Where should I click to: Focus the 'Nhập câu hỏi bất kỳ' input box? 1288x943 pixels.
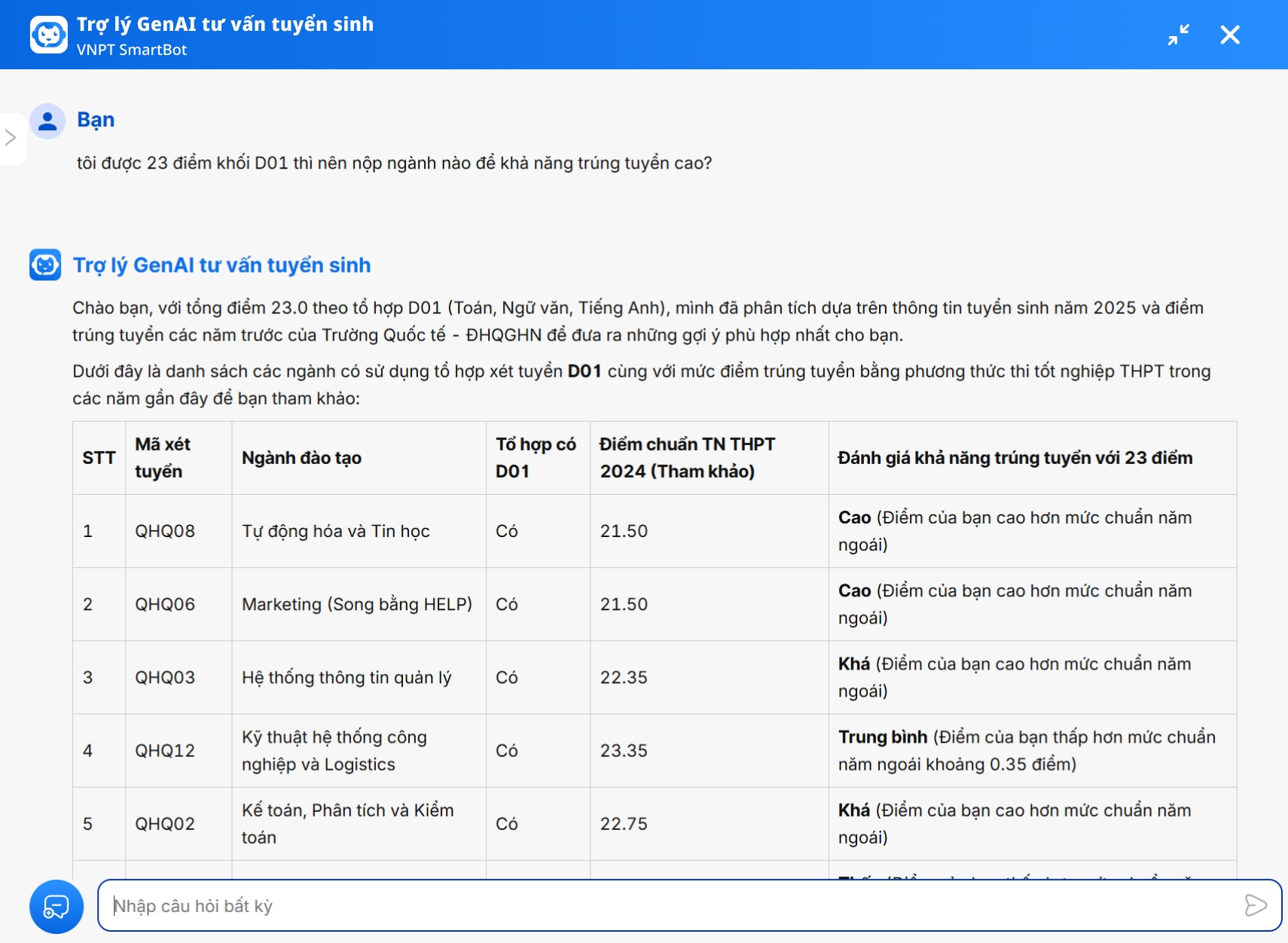point(670,905)
